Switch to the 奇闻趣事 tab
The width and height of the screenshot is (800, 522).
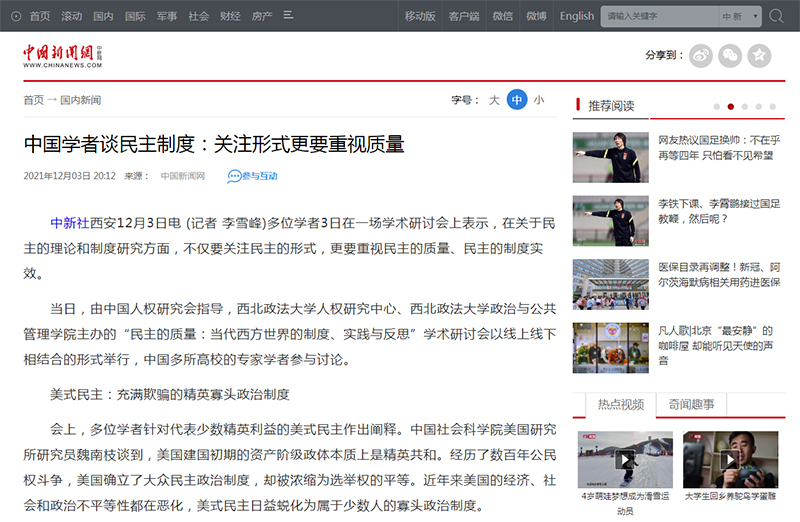coord(691,404)
